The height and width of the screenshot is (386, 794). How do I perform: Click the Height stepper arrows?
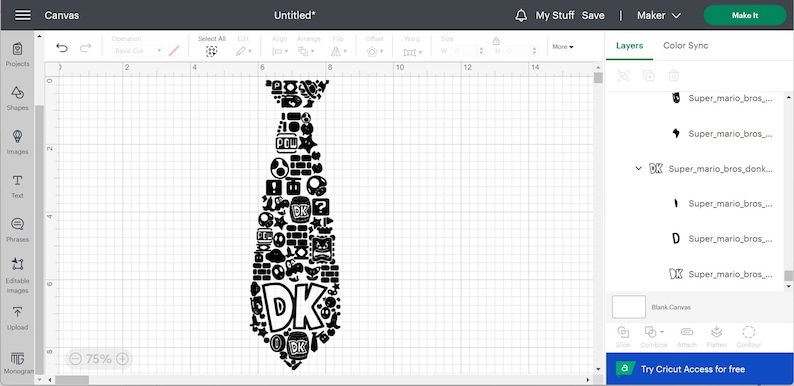pos(534,51)
